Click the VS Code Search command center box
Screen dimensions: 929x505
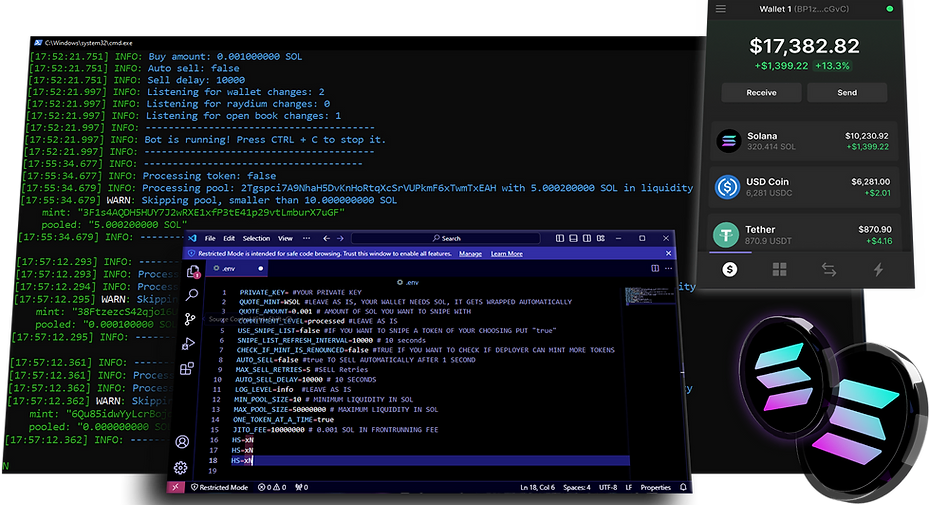[x=446, y=238]
